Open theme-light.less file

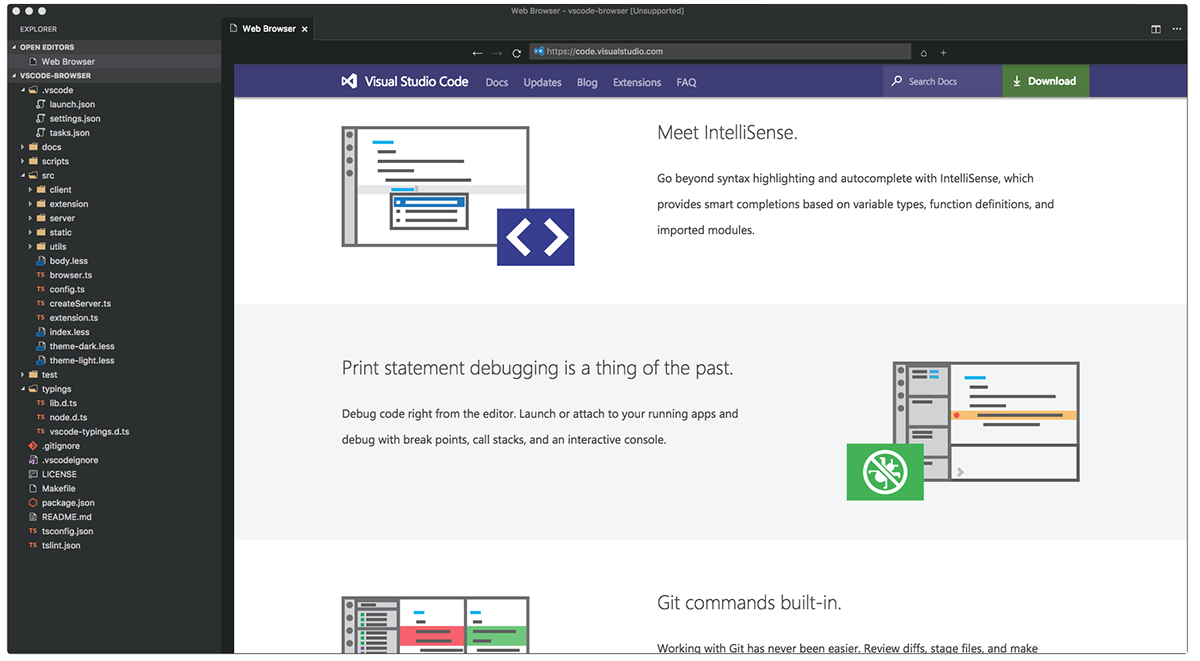pyautogui.click(x=82, y=360)
